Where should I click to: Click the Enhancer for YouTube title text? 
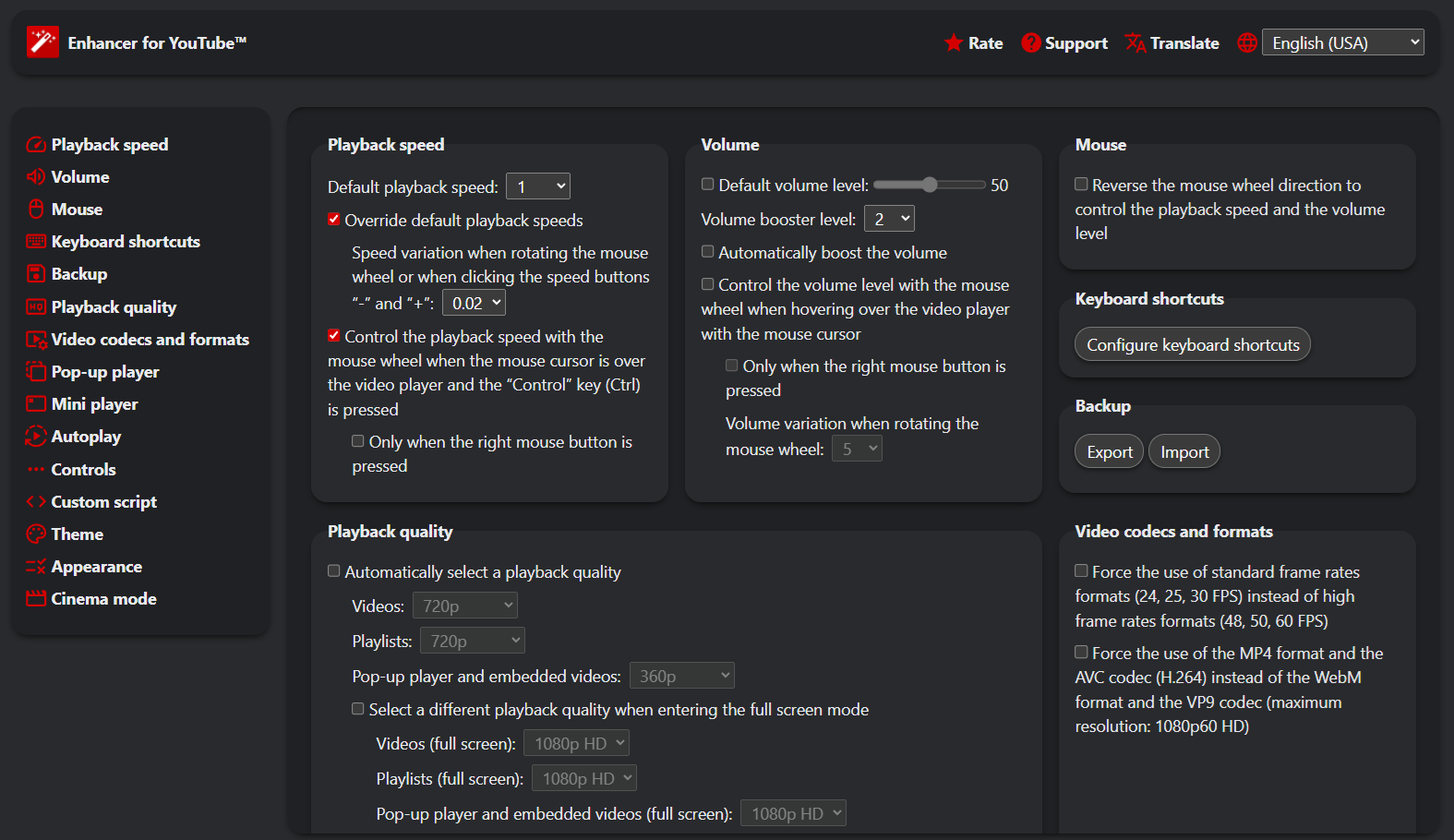[x=157, y=43]
